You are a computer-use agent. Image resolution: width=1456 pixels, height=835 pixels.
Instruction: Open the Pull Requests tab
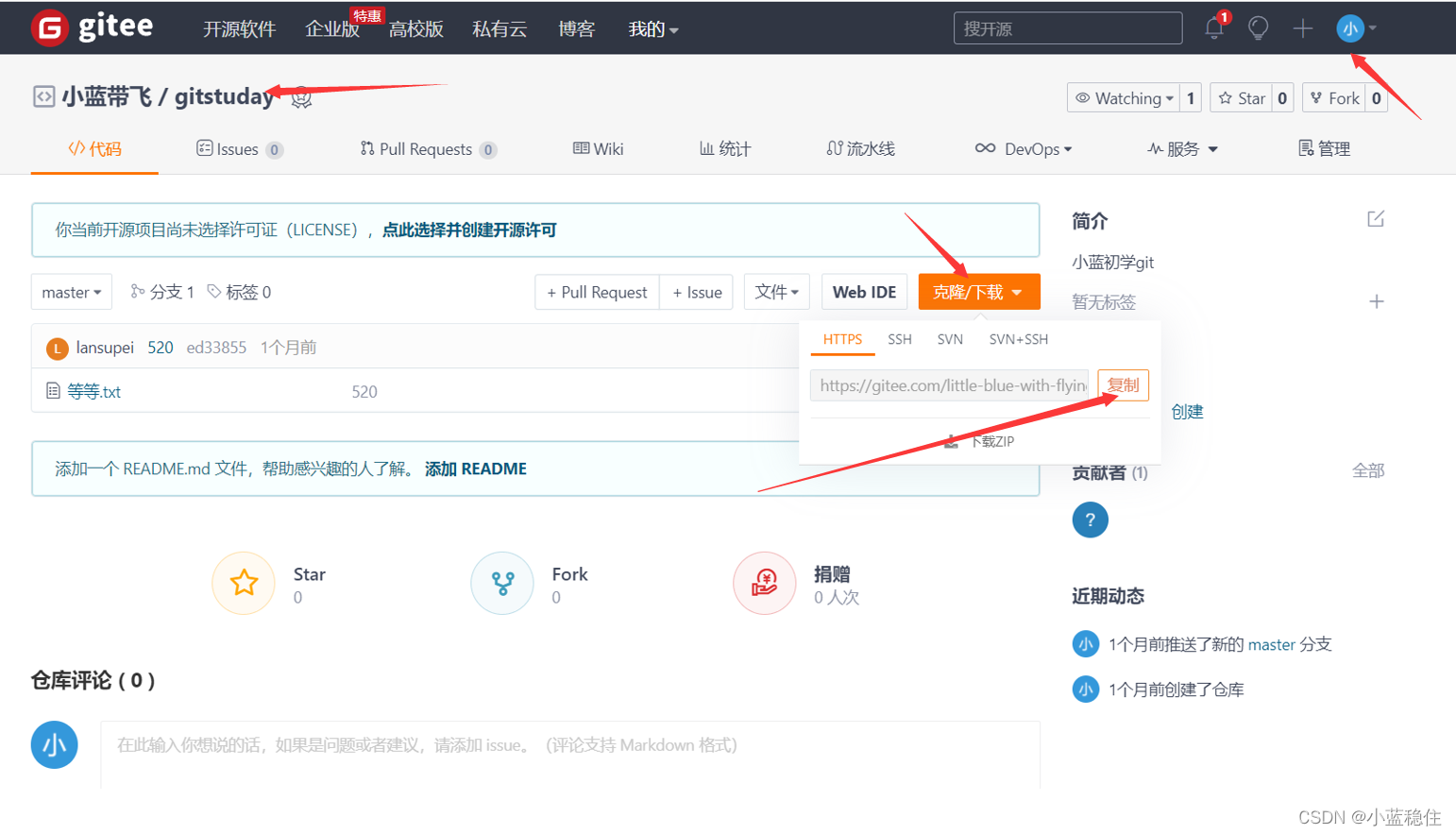coord(428,149)
